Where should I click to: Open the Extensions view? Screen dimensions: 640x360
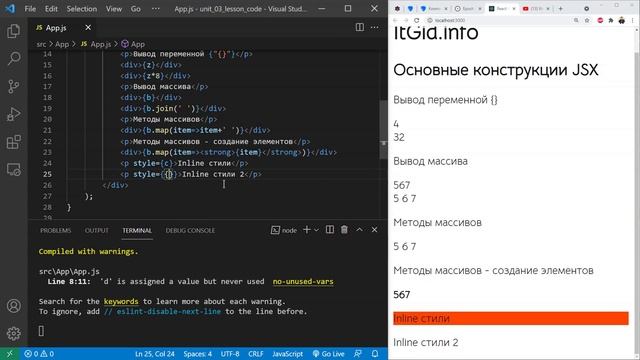[x=13, y=142]
